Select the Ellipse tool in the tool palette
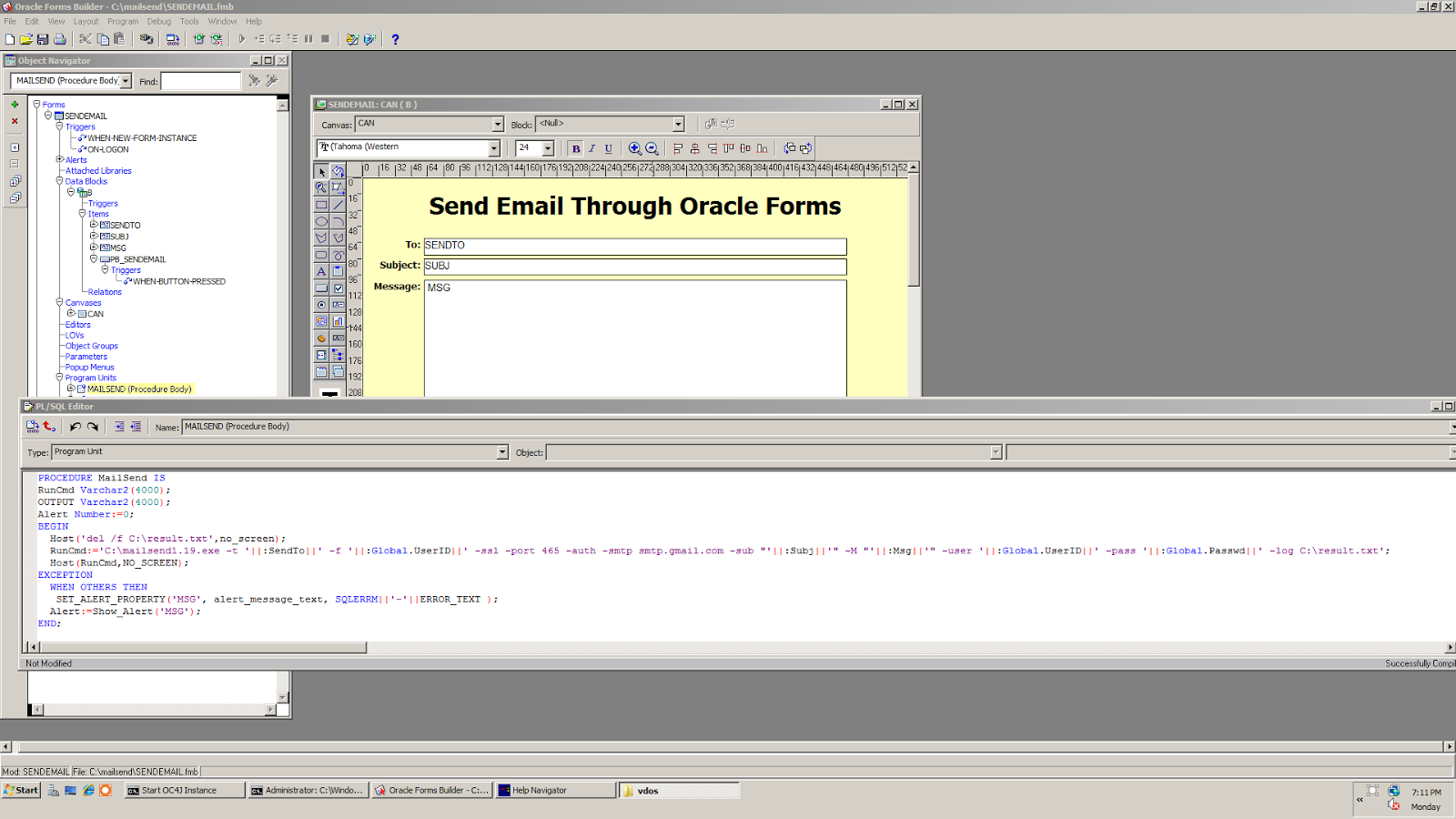The width and height of the screenshot is (1456, 819). (x=320, y=221)
